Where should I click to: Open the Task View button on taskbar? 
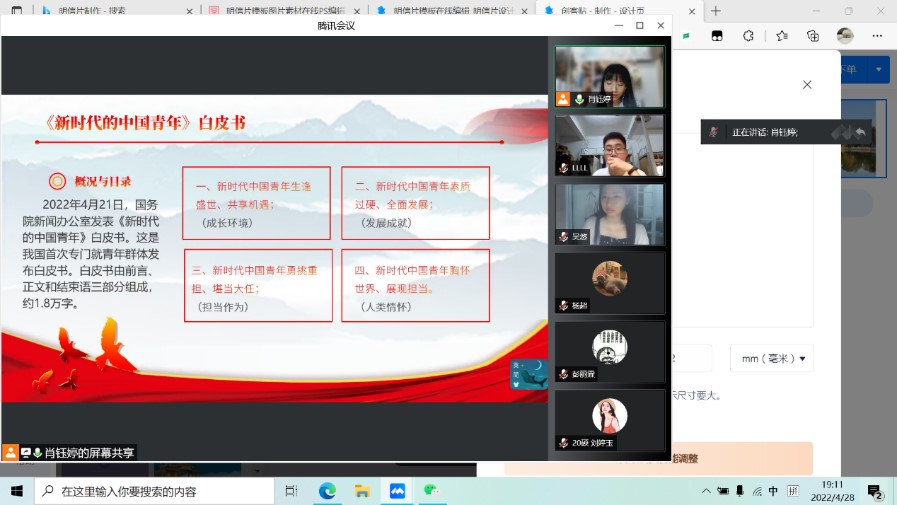(291, 491)
